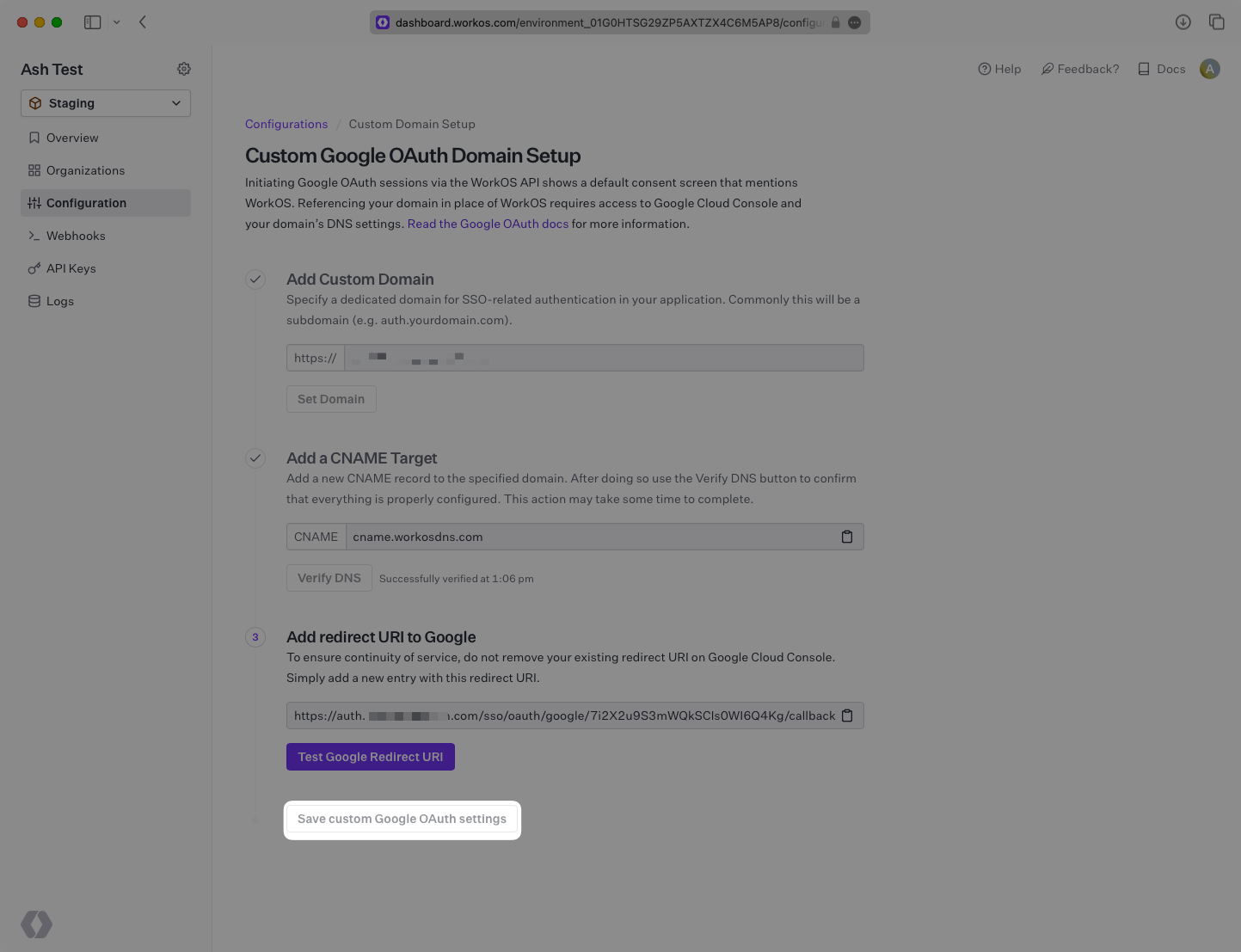Go back with the browser back arrow
The height and width of the screenshot is (952, 1241).
pos(143,22)
